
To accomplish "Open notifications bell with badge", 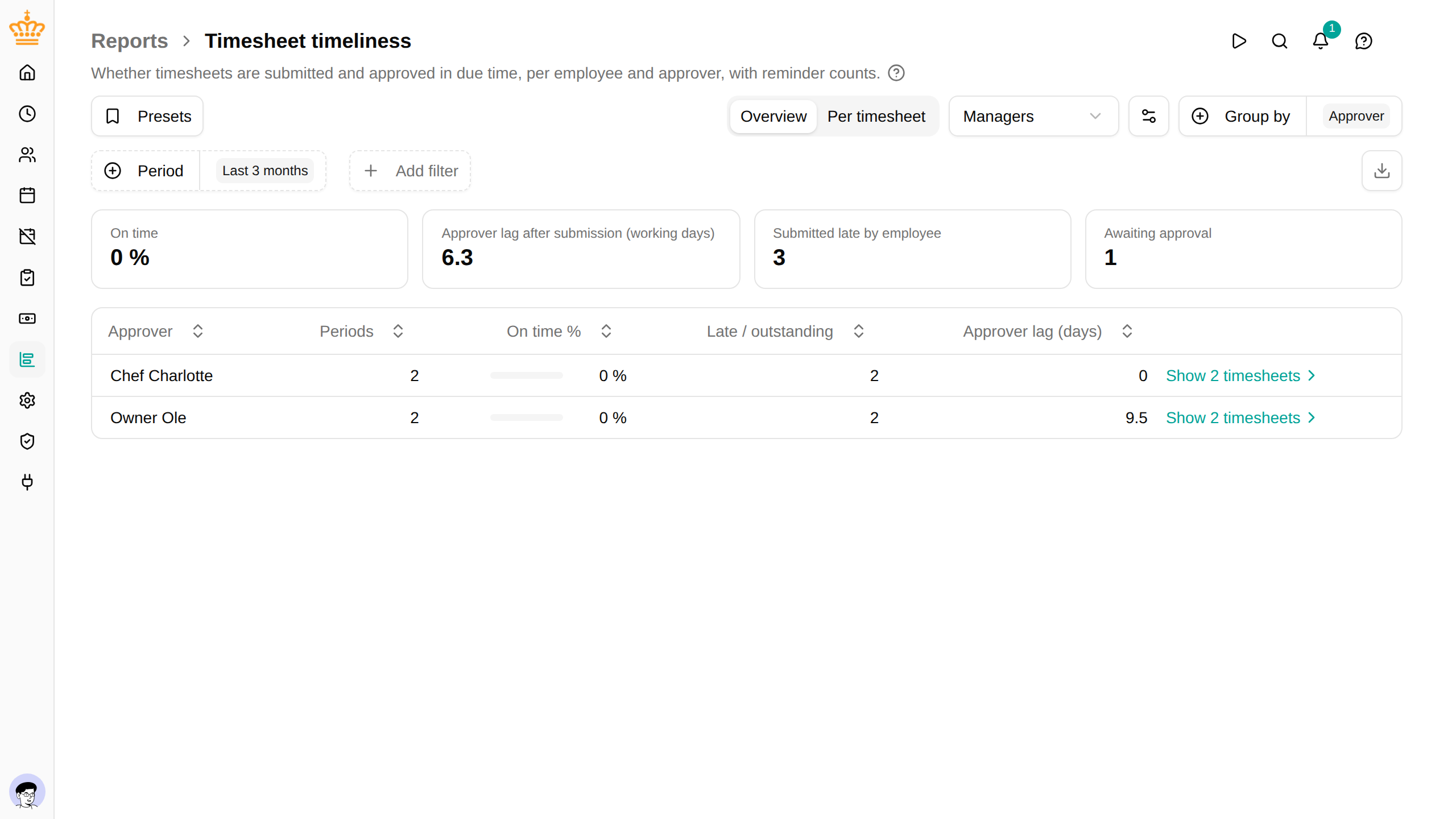I will click(x=1321, y=41).
